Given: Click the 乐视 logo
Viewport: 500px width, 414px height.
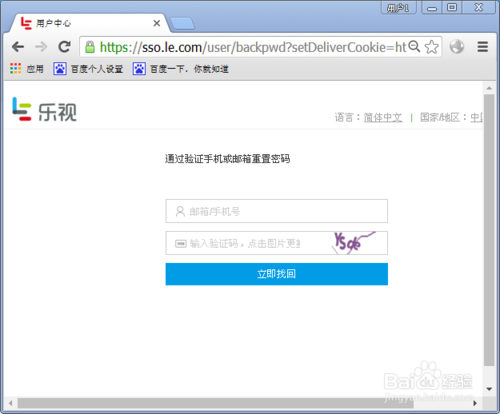Looking at the screenshot, I should click(x=44, y=109).
